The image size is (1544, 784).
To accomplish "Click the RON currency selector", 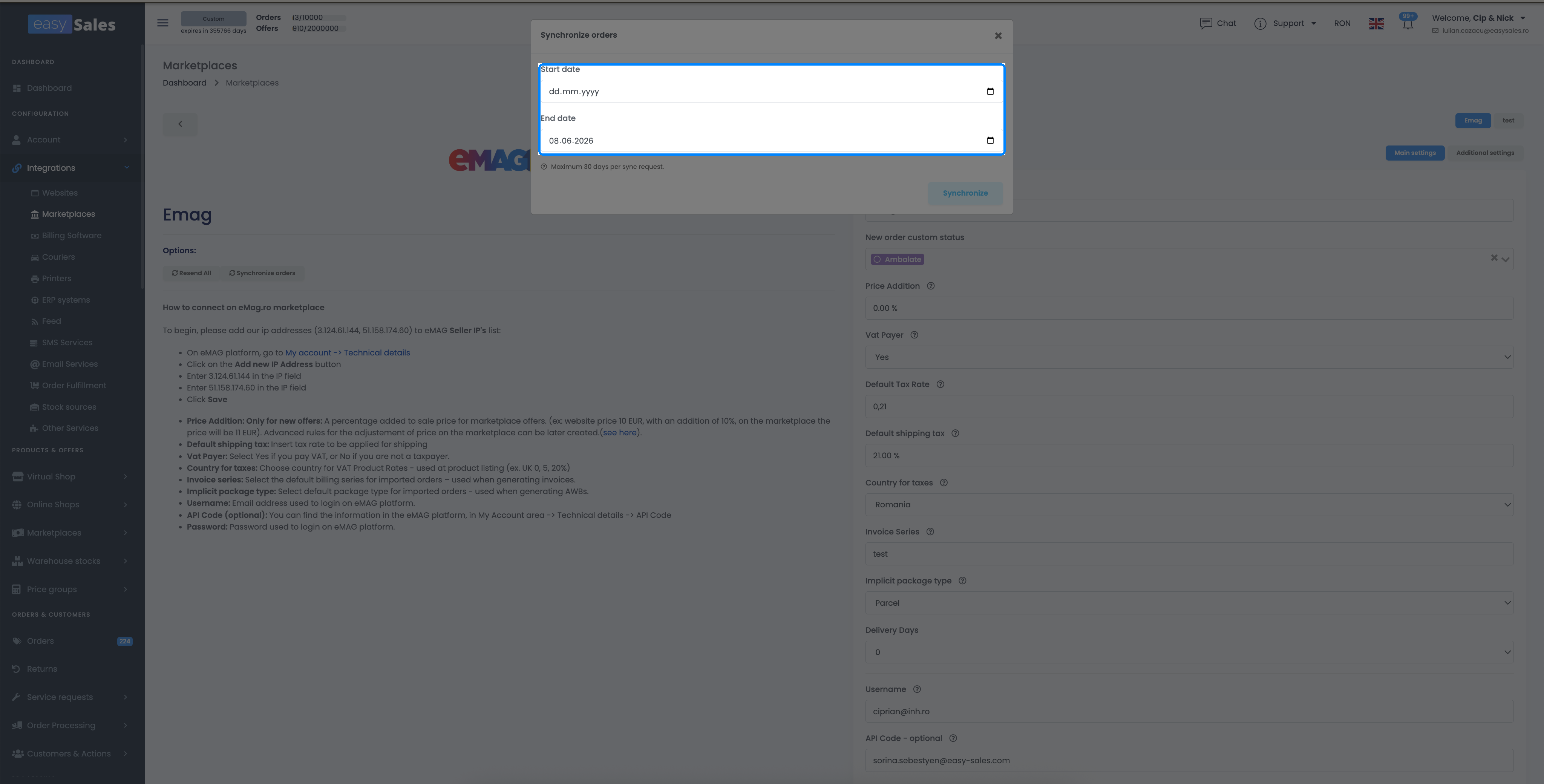I will [1342, 23].
